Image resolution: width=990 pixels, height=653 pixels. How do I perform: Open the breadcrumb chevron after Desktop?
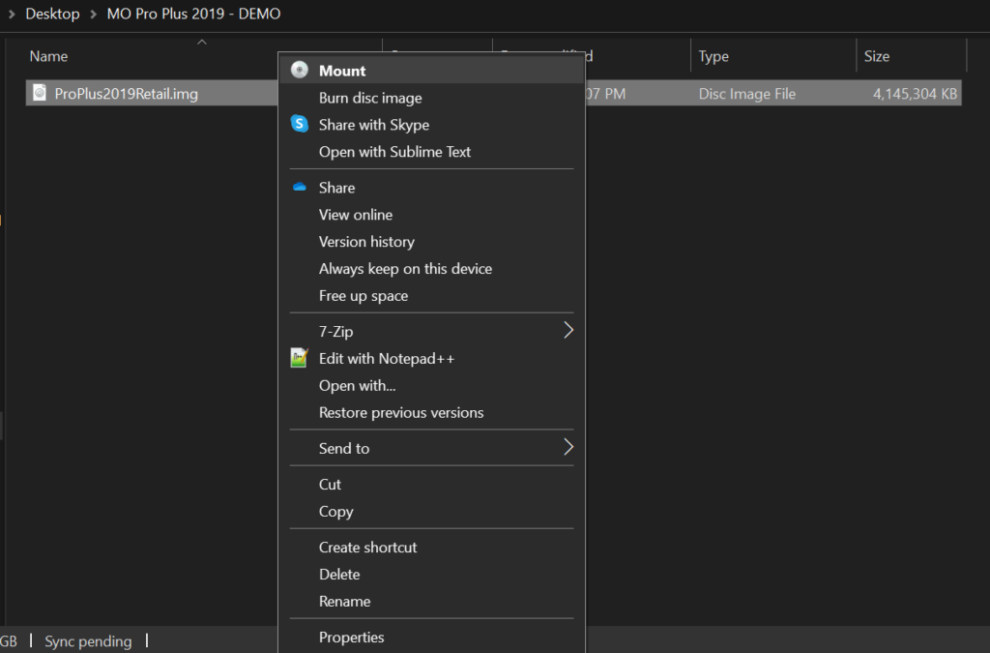pos(96,13)
